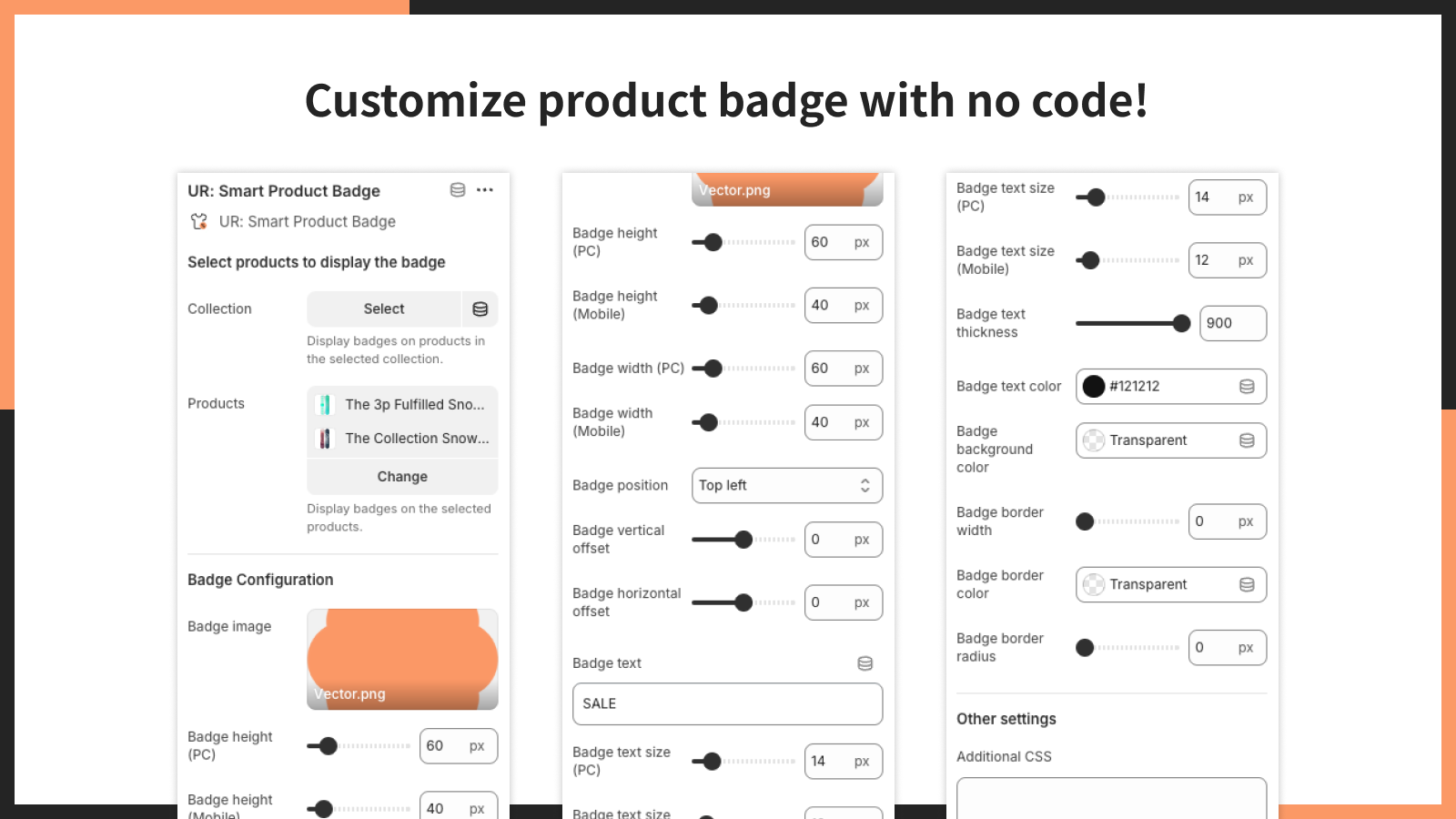Click database icon in Badge border color field
This screenshot has width=1456, height=819.
(x=1247, y=584)
